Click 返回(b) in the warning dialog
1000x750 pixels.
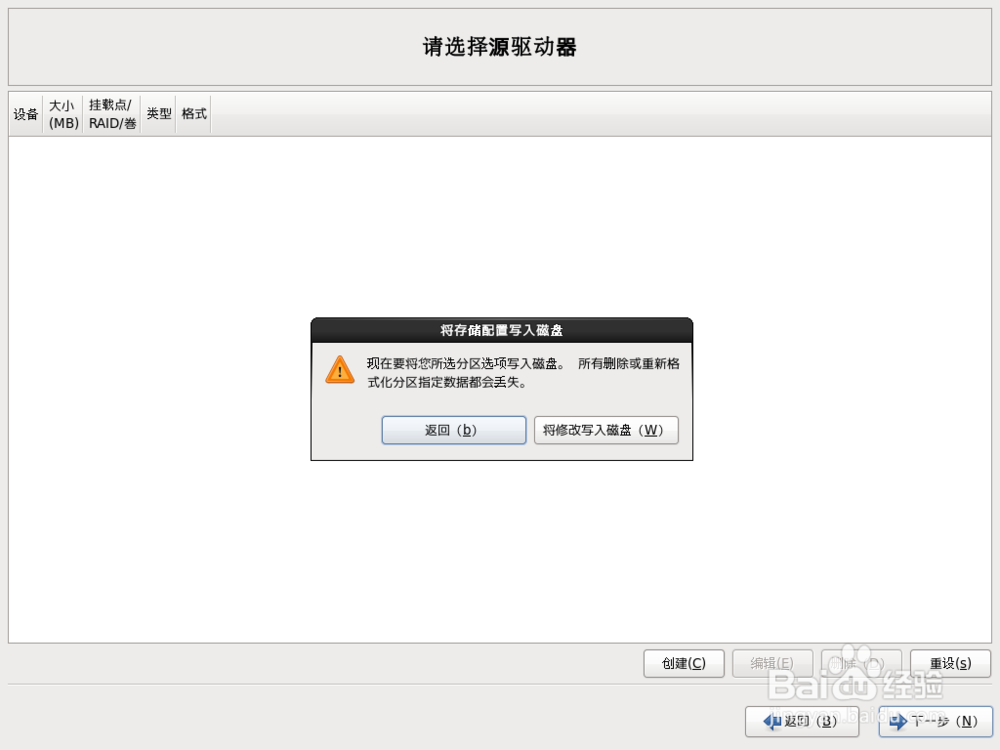[x=453, y=430]
